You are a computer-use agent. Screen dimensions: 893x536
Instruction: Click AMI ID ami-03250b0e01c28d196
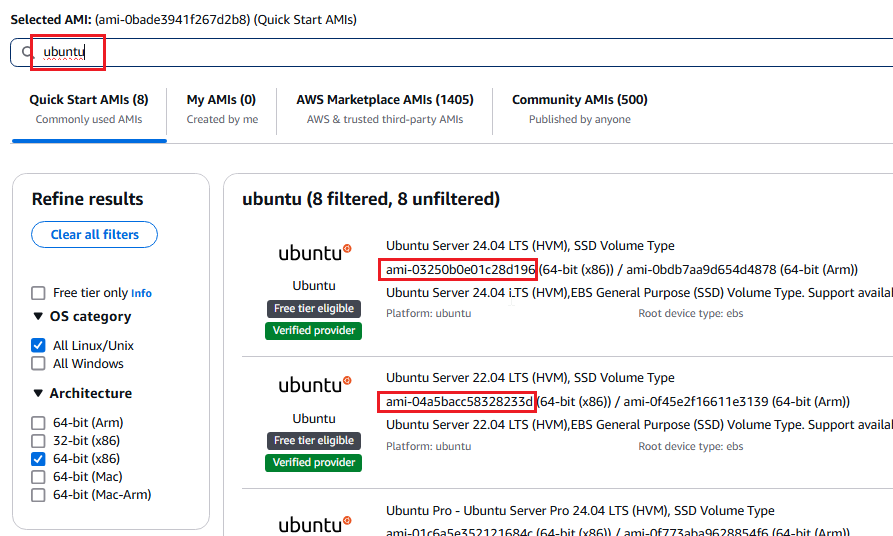pos(460,269)
